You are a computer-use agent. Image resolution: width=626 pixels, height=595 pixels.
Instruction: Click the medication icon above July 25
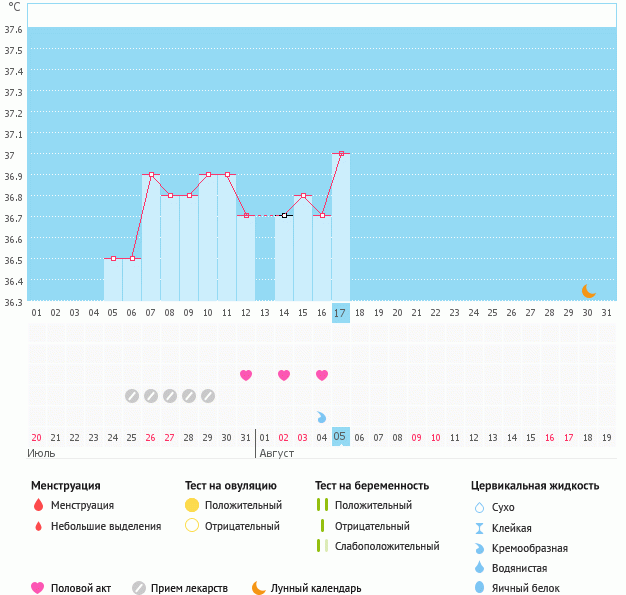coord(132,396)
